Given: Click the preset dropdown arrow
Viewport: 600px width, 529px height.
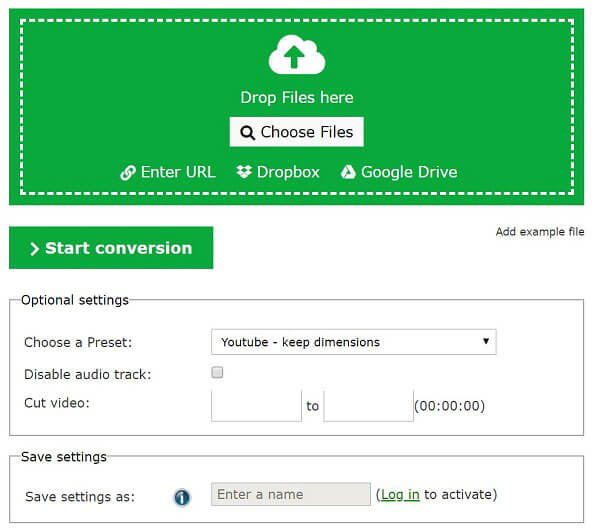Looking at the screenshot, I should 486,341.
